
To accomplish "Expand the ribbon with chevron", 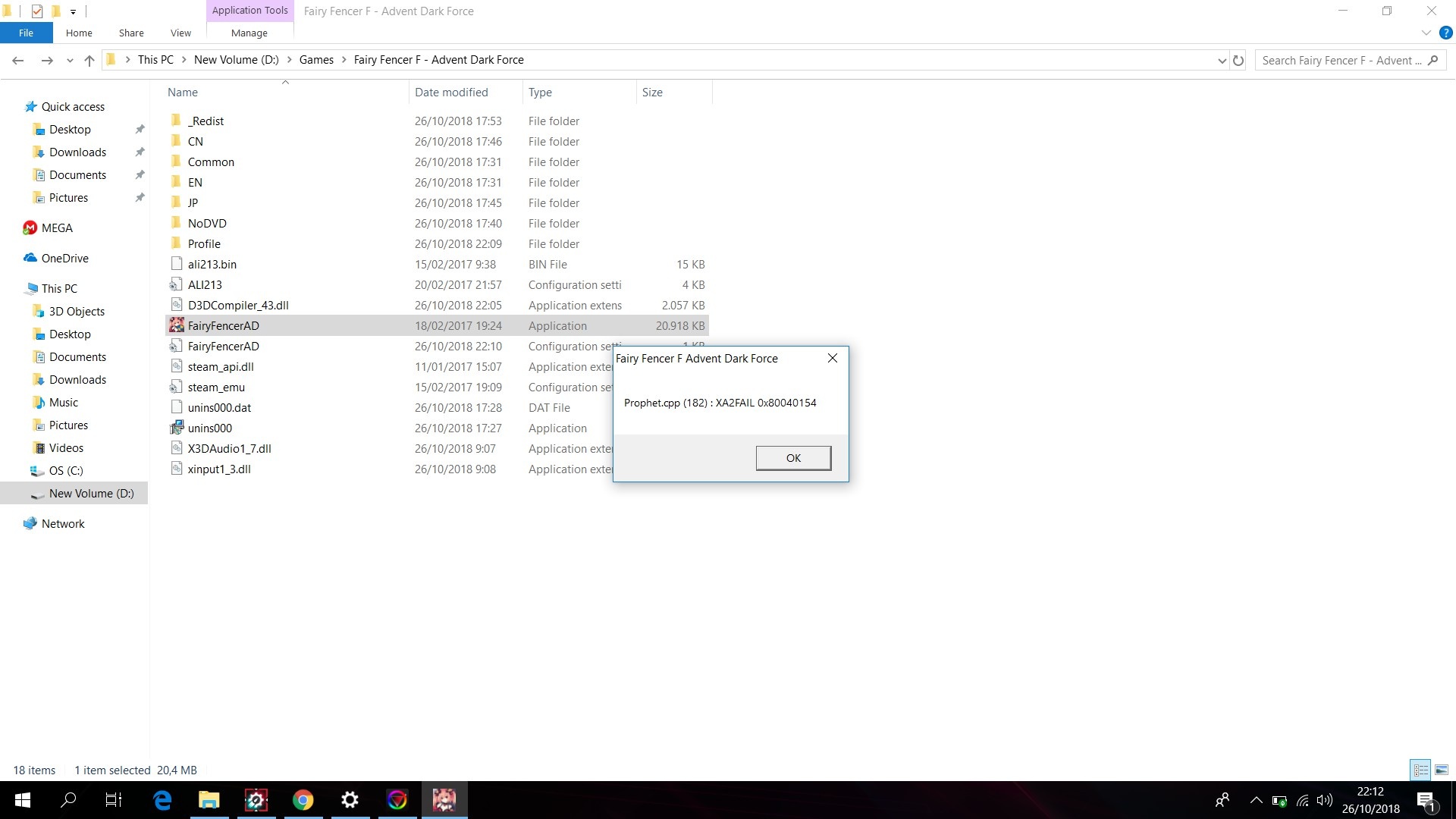I will 1426,33.
